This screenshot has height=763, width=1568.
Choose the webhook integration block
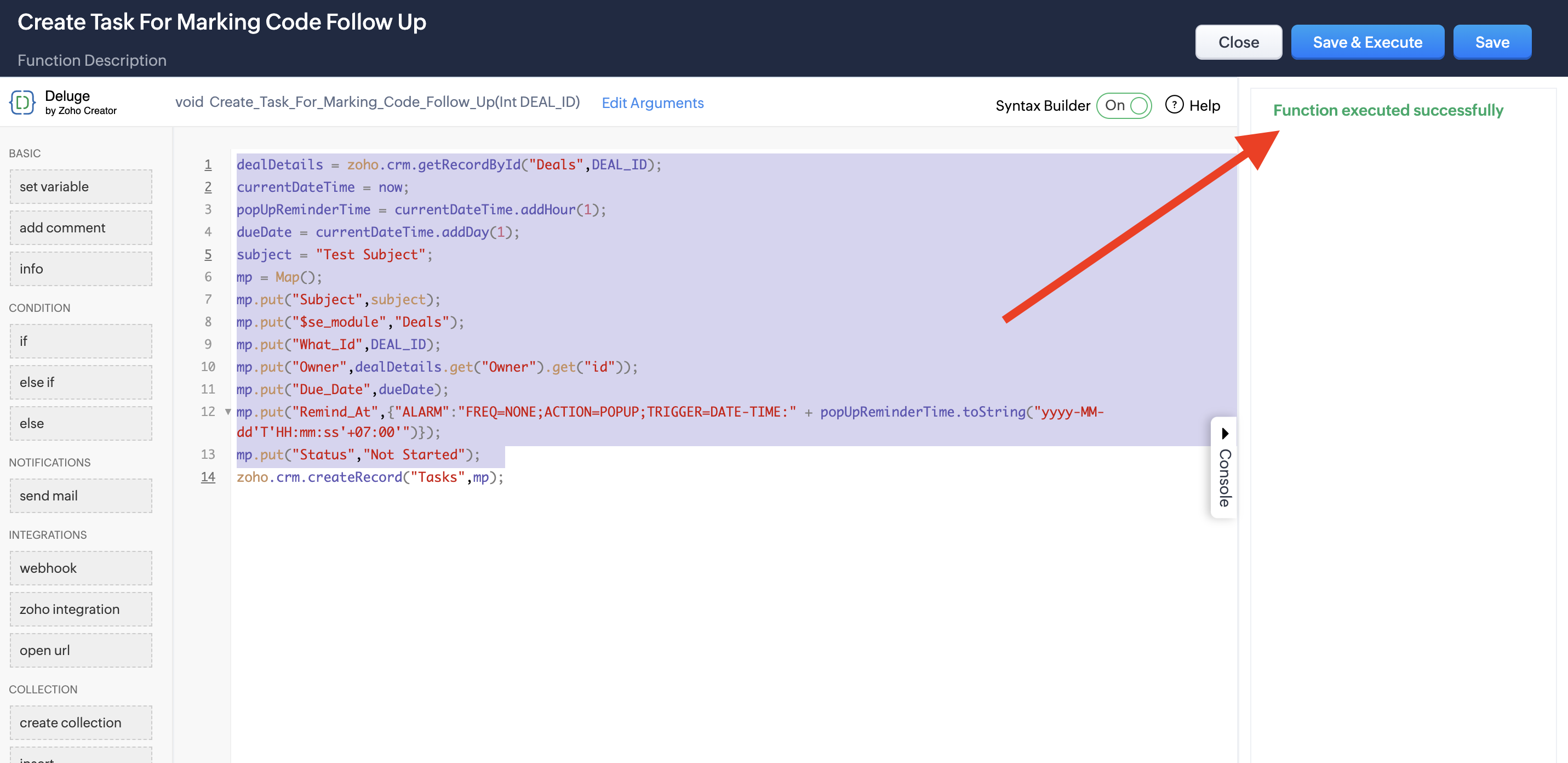click(81, 568)
